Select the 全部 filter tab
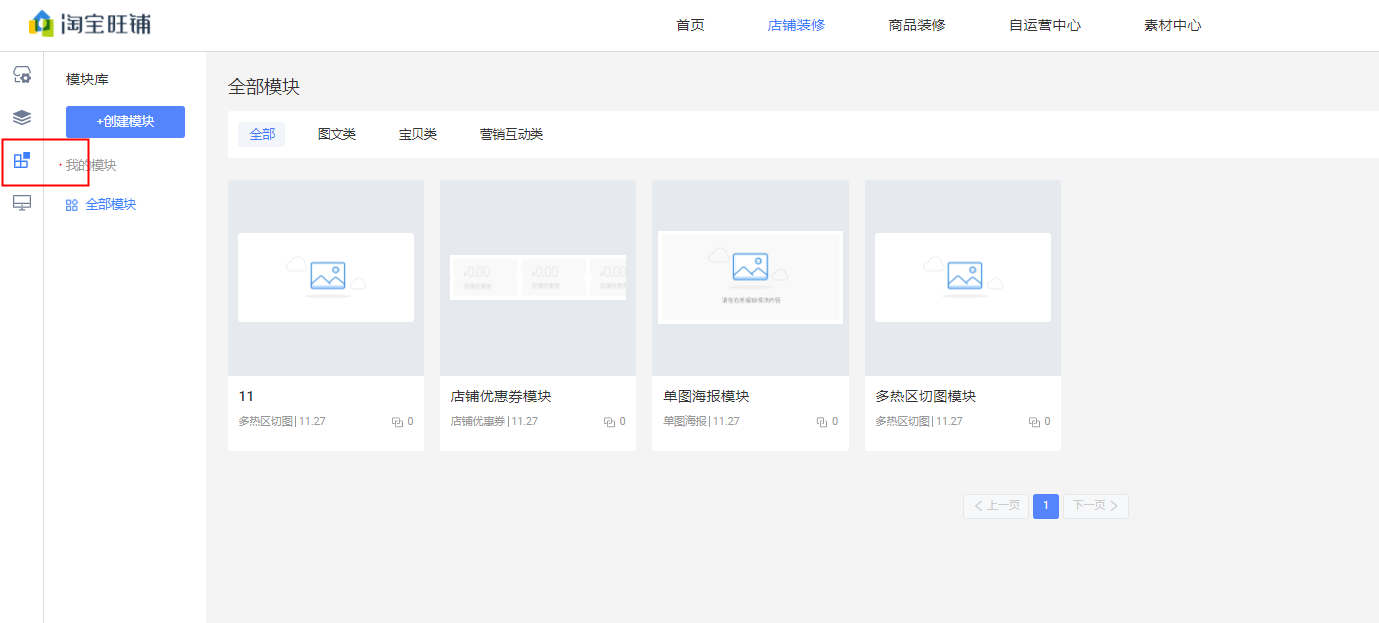Image resolution: width=1379 pixels, height=623 pixels. pyautogui.click(x=261, y=133)
